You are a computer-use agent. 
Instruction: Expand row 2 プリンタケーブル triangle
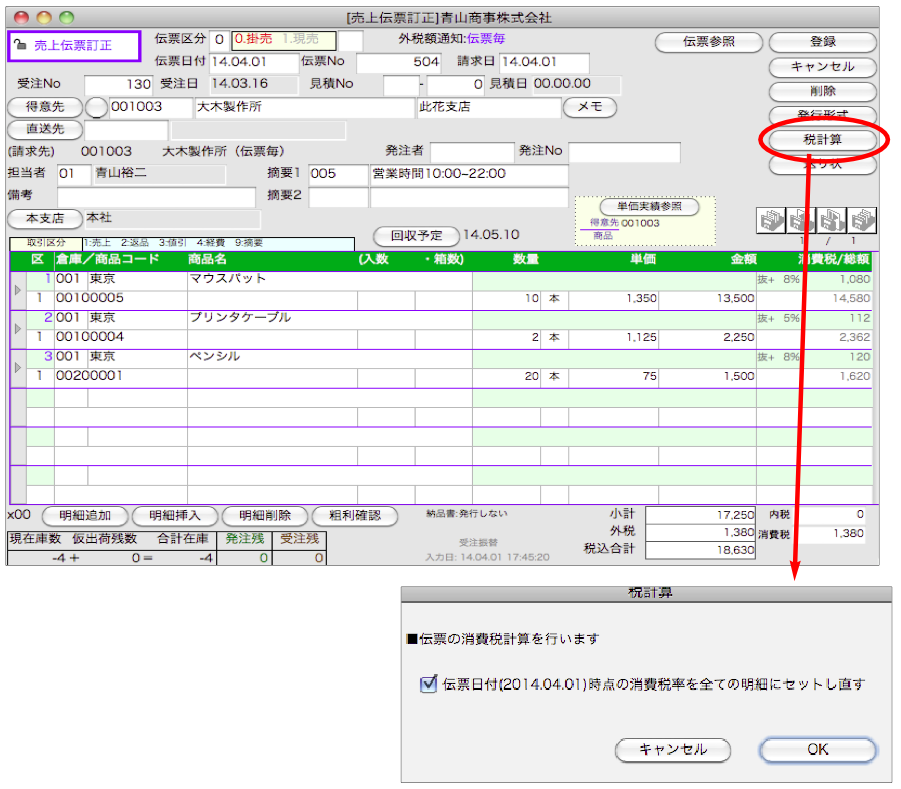(17, 329)
